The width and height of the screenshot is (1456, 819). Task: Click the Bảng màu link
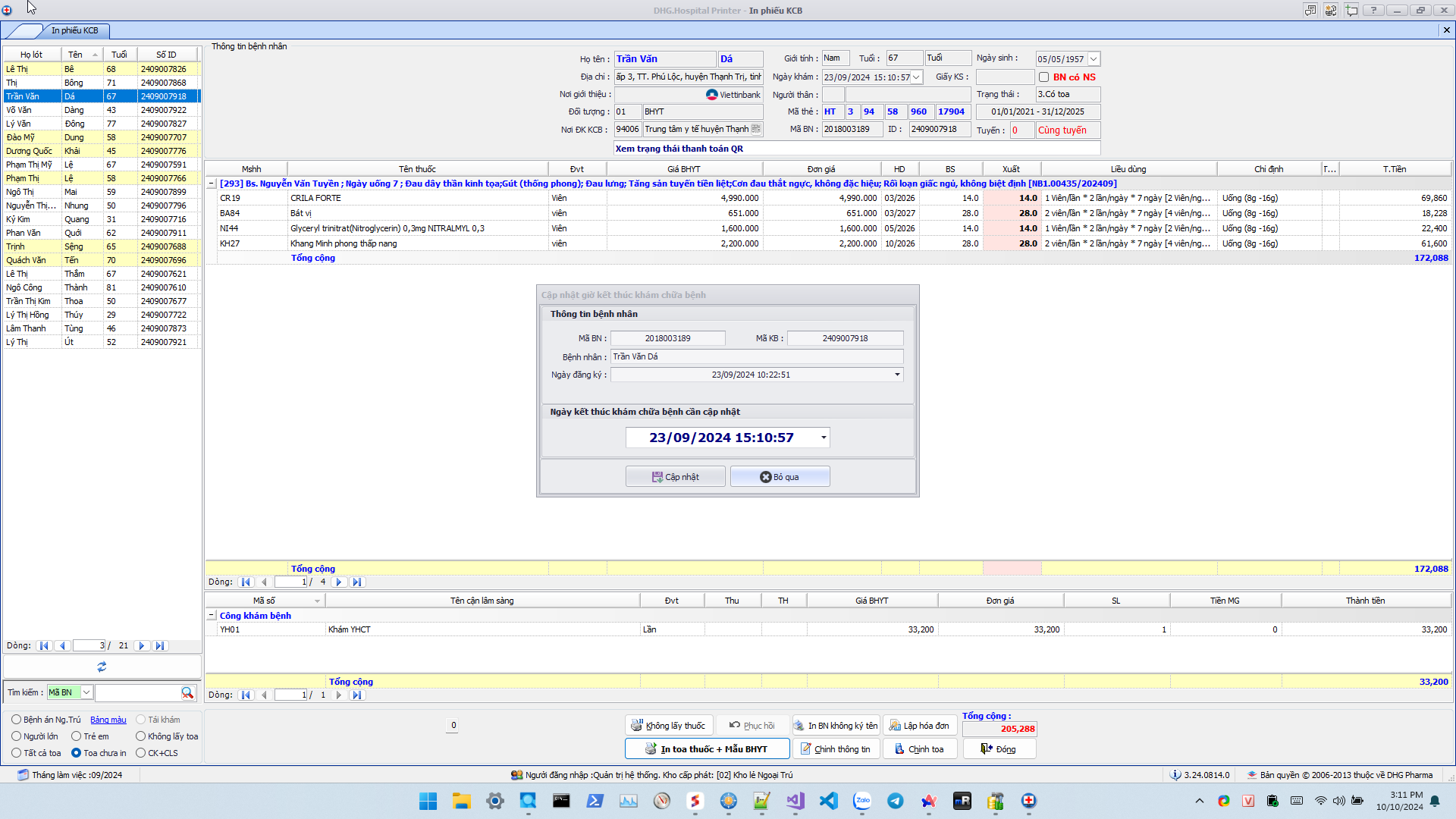(108, 720)
